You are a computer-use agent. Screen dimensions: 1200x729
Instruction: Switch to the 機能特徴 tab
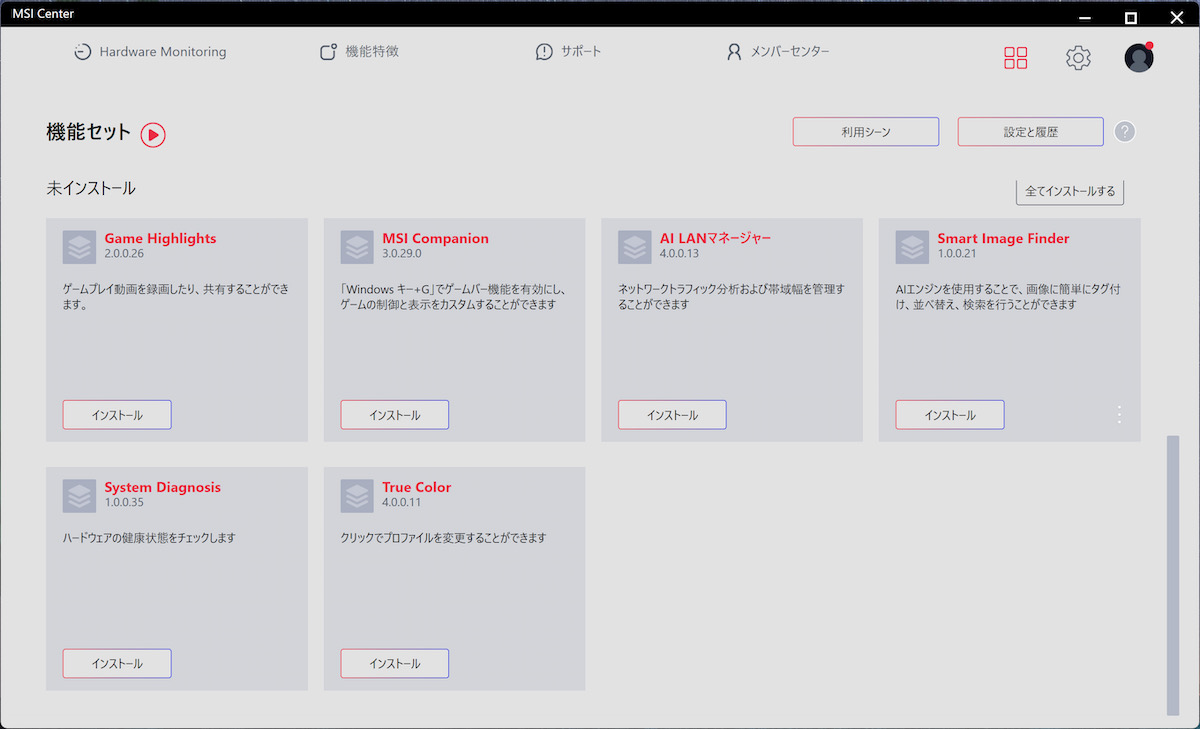point(359,52)
